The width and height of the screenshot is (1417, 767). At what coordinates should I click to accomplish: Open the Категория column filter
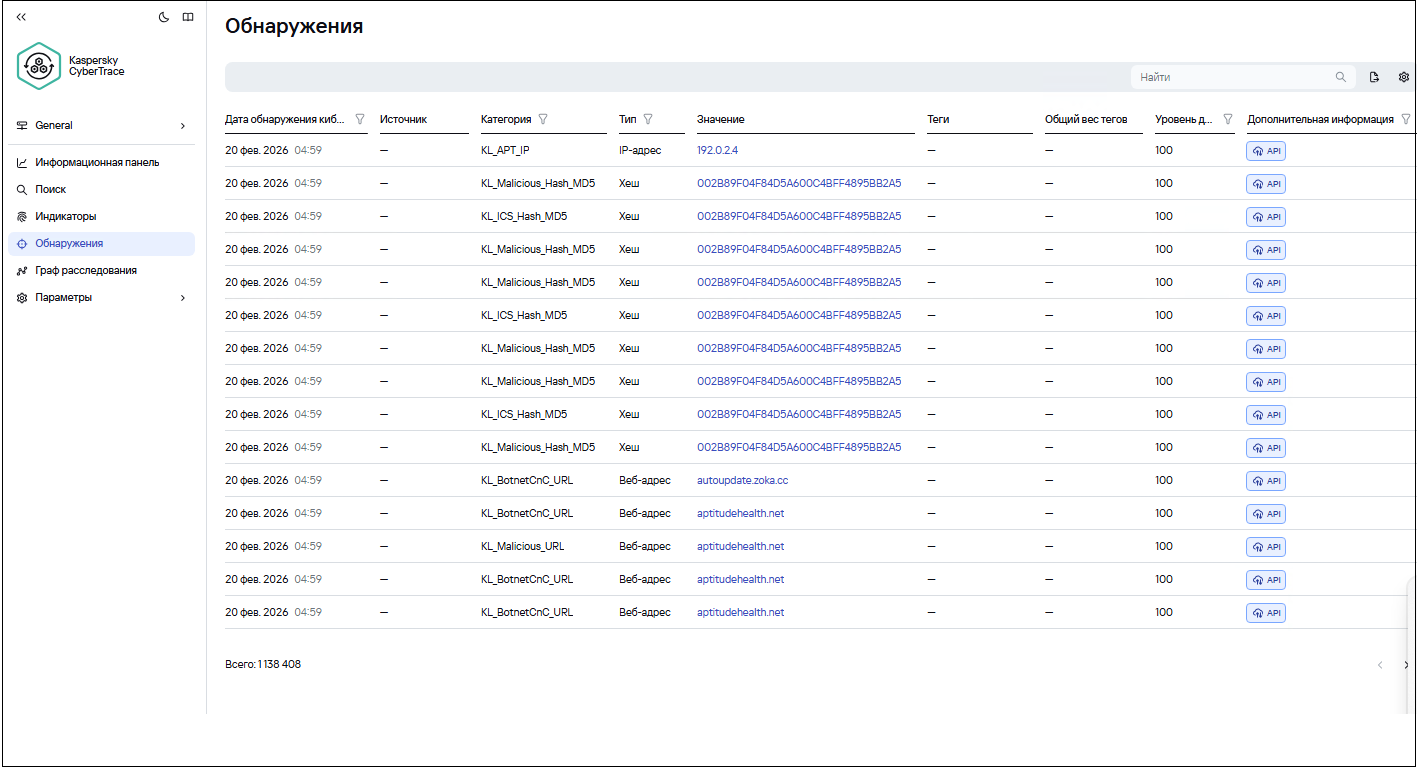[x=543, y=119]
